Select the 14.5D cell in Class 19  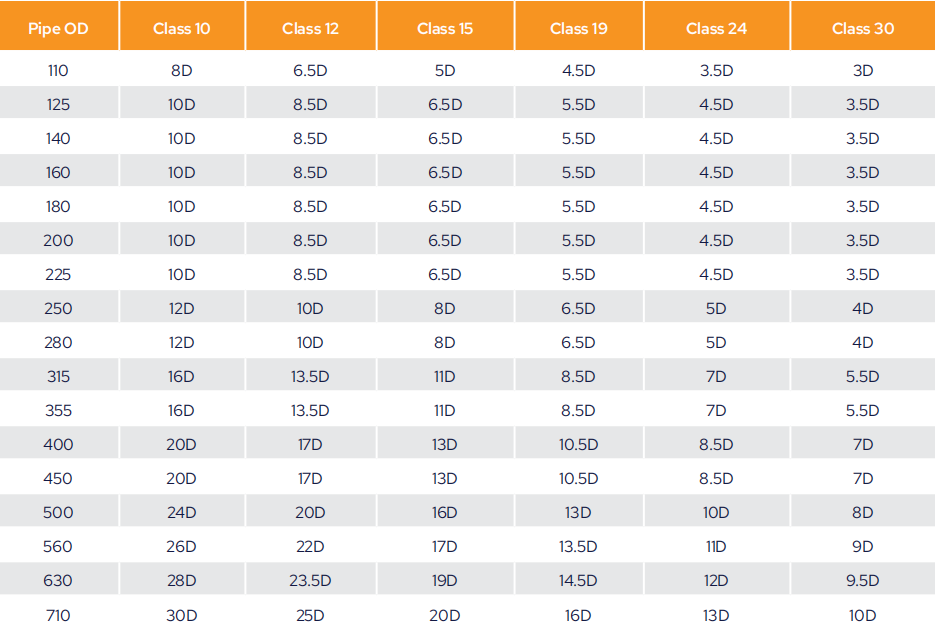[x=578, y=580]
